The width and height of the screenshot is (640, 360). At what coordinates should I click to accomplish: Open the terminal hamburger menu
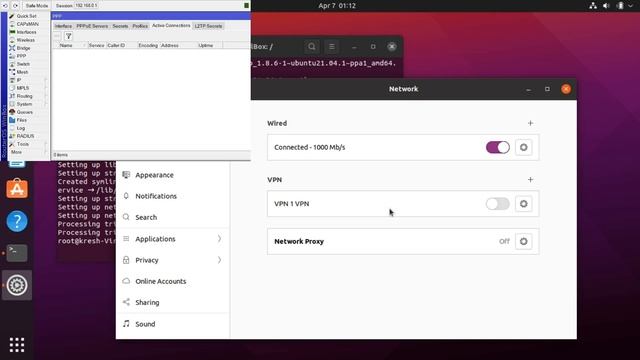click(x=332, y=47)
